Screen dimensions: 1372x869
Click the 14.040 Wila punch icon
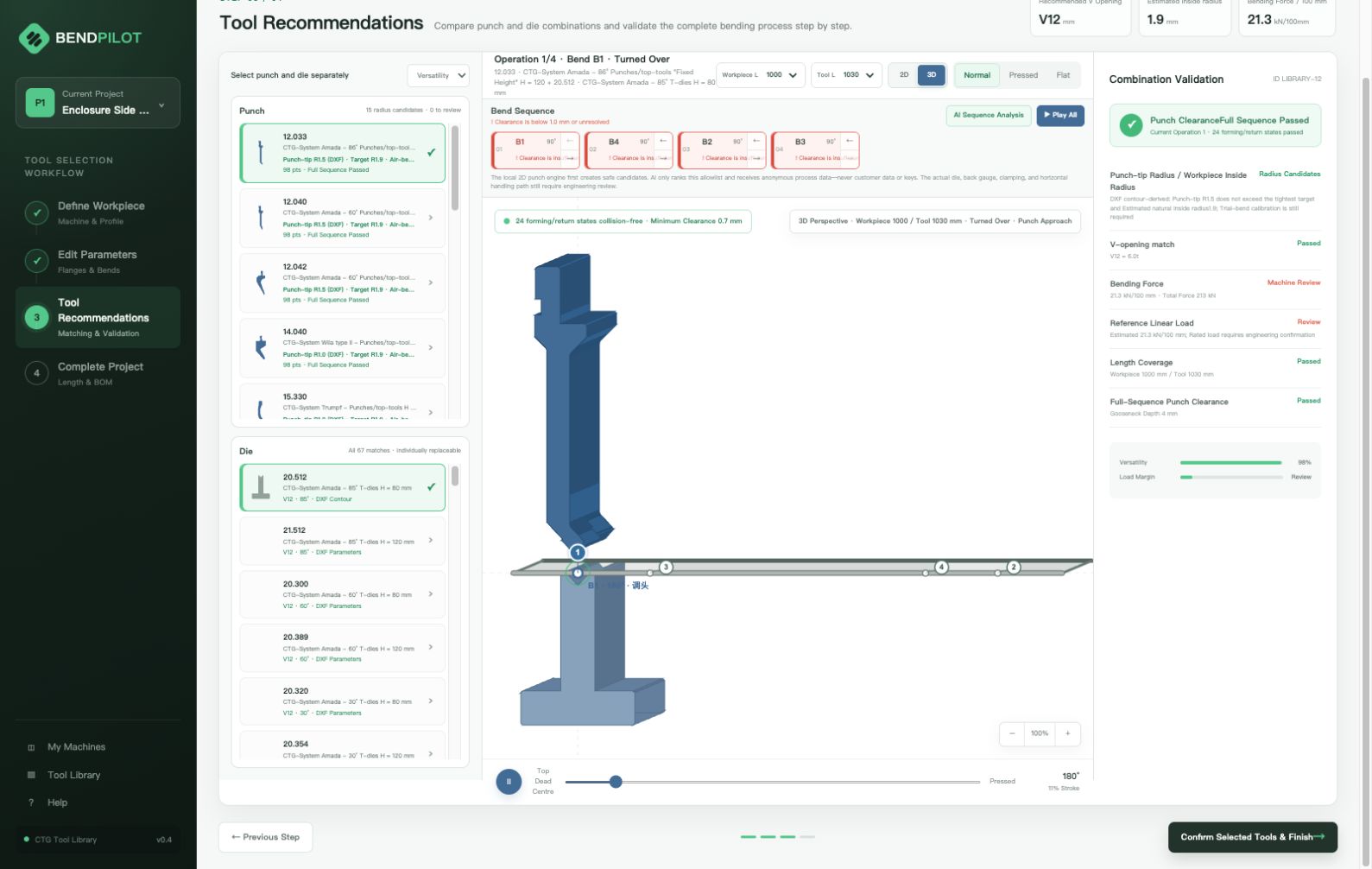coord(261,347)
